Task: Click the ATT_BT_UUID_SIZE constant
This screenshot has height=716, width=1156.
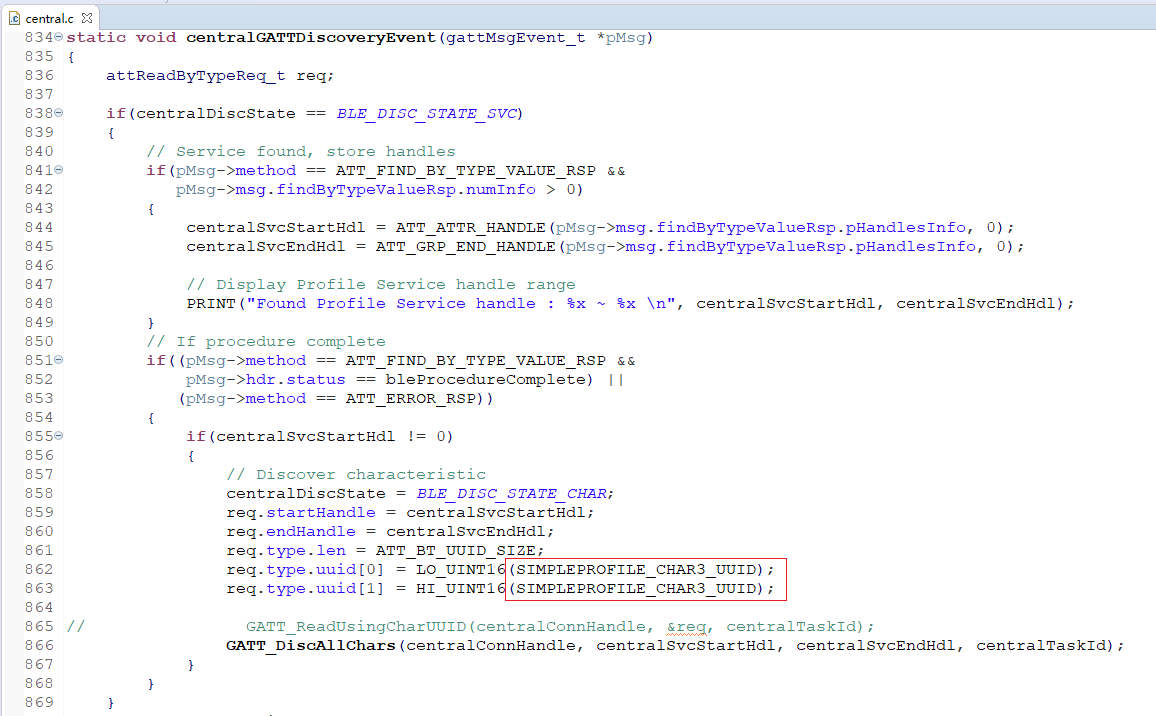Action: point(458,551)
